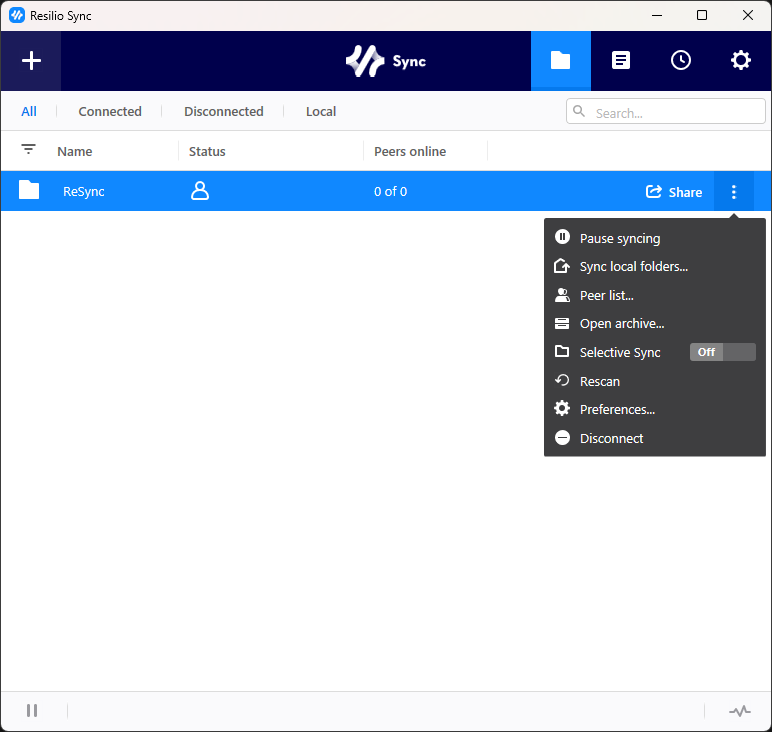Click the ReSync folder name
This screenshot has height=732, width=772.
[84, 191]
